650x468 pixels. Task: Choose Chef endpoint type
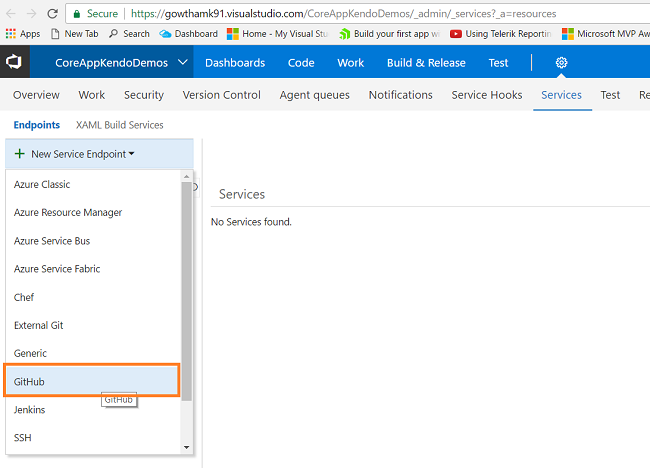click(x=93, y=297)
